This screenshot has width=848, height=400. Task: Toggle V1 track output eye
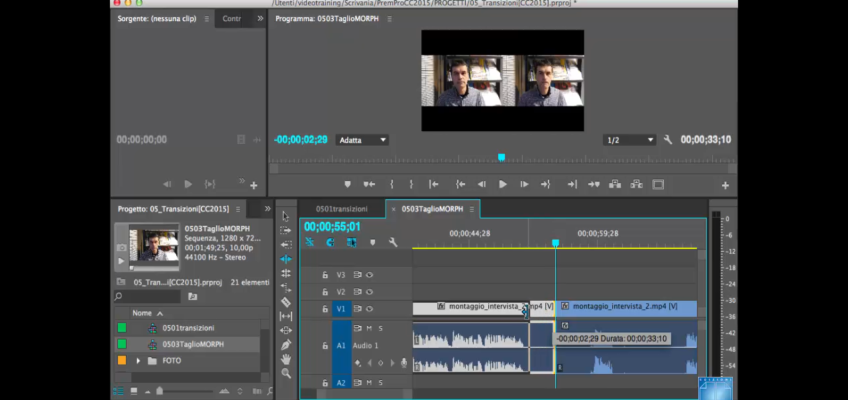point(369,309)
